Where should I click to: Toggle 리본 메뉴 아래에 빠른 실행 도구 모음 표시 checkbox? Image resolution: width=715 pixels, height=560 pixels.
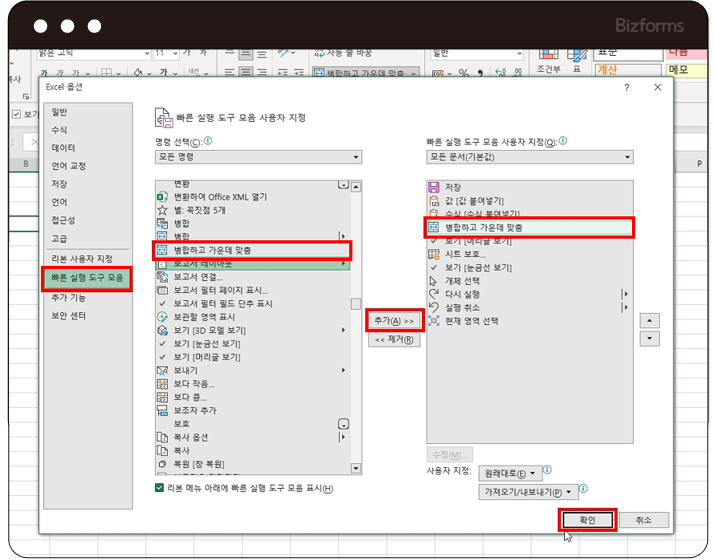159,488
